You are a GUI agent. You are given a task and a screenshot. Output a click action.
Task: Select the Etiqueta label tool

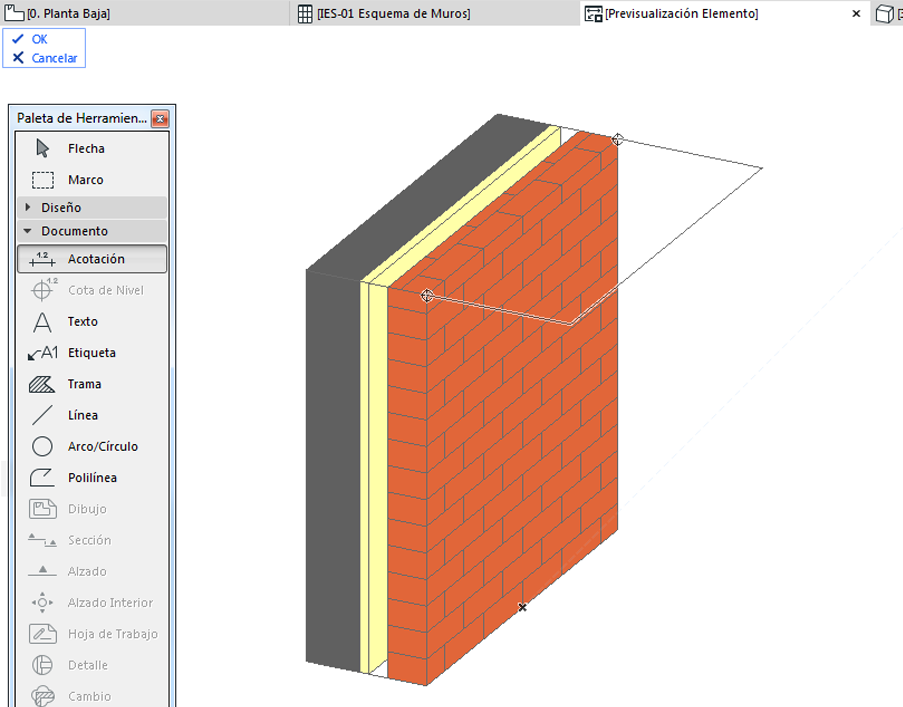(92, 352)
